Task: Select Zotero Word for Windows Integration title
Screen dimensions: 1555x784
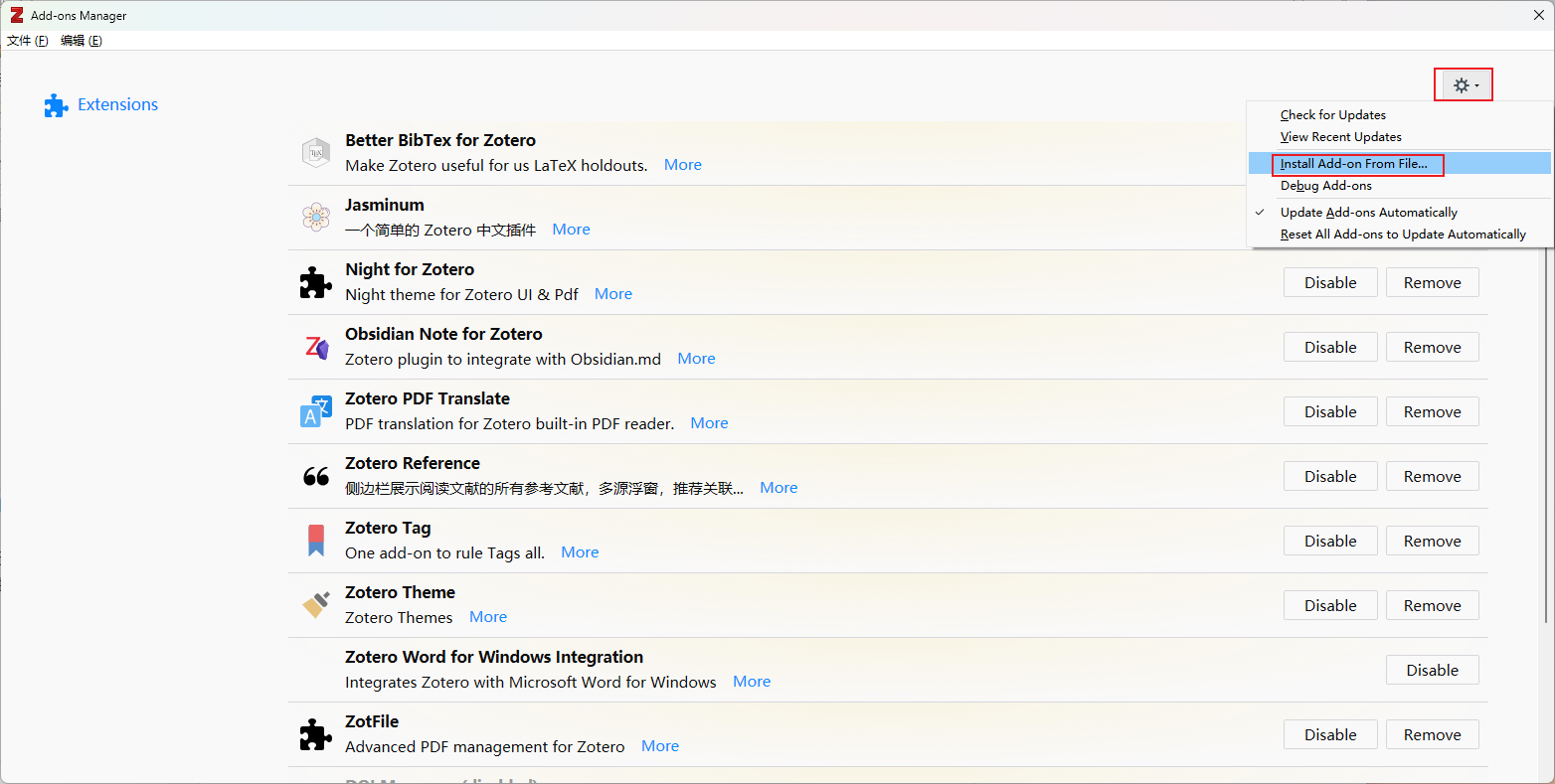Action: click(494, 657)
